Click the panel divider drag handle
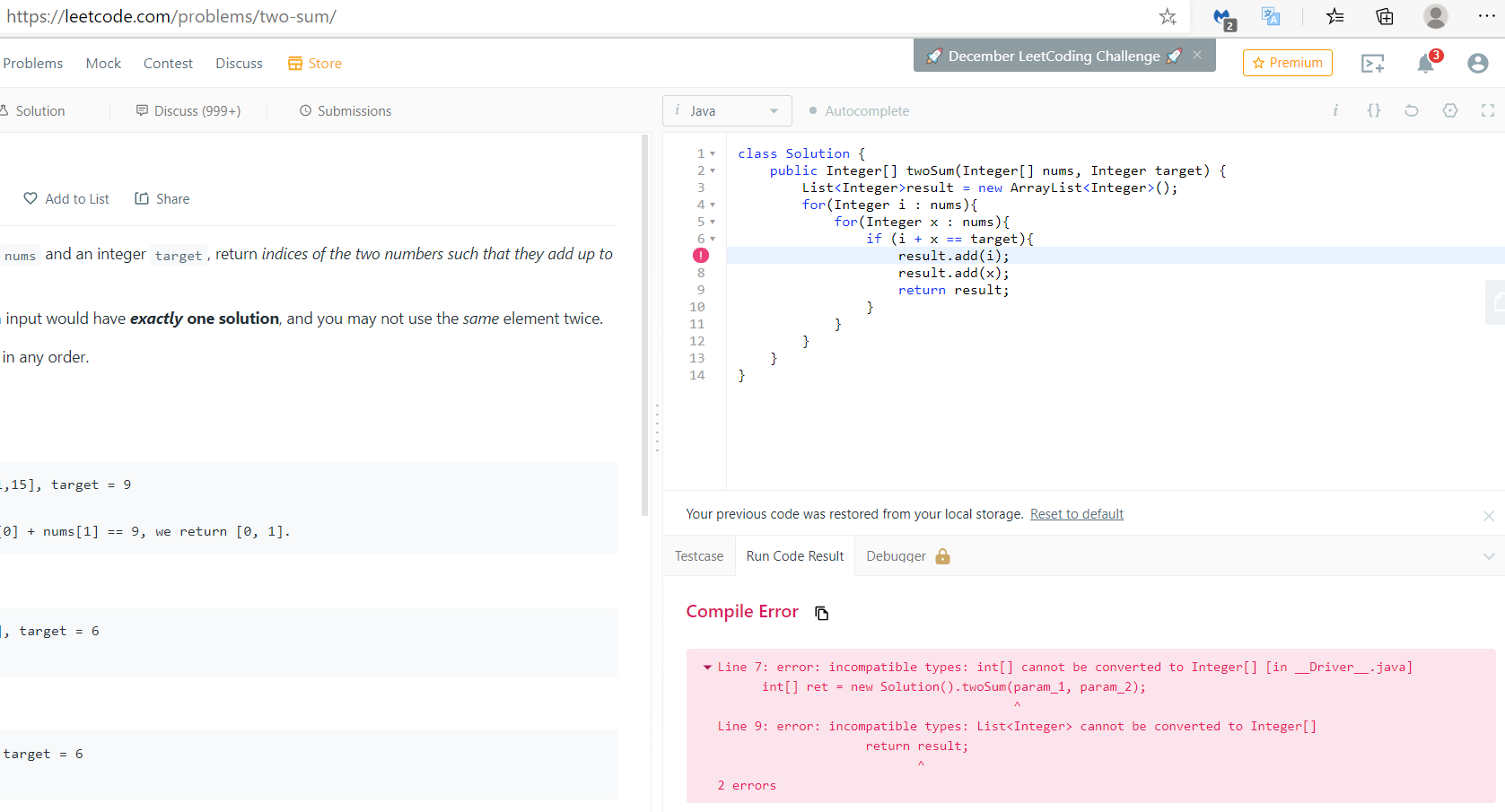Image resolution: width=1505 pixels, height=812 pixels. coord(657,428)
